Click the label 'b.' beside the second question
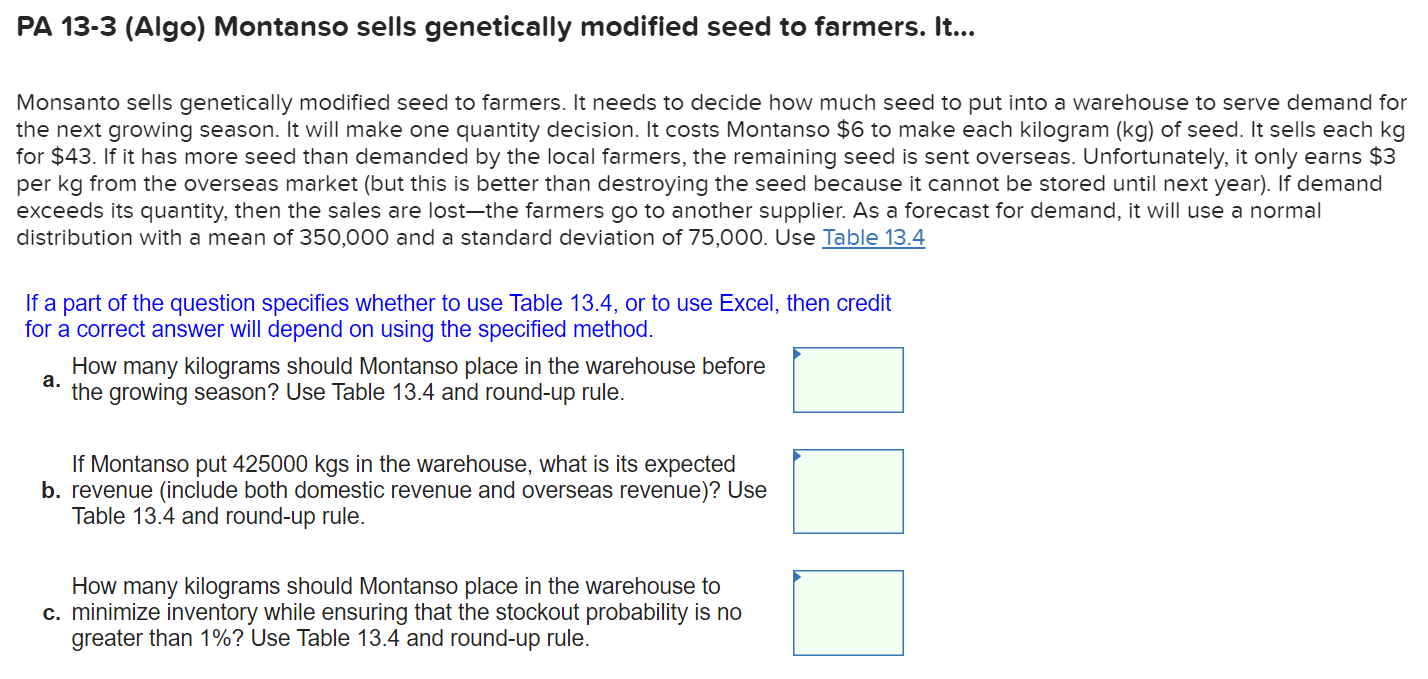Viewport: 1428px width, 679px height. (x=50, y=491)
